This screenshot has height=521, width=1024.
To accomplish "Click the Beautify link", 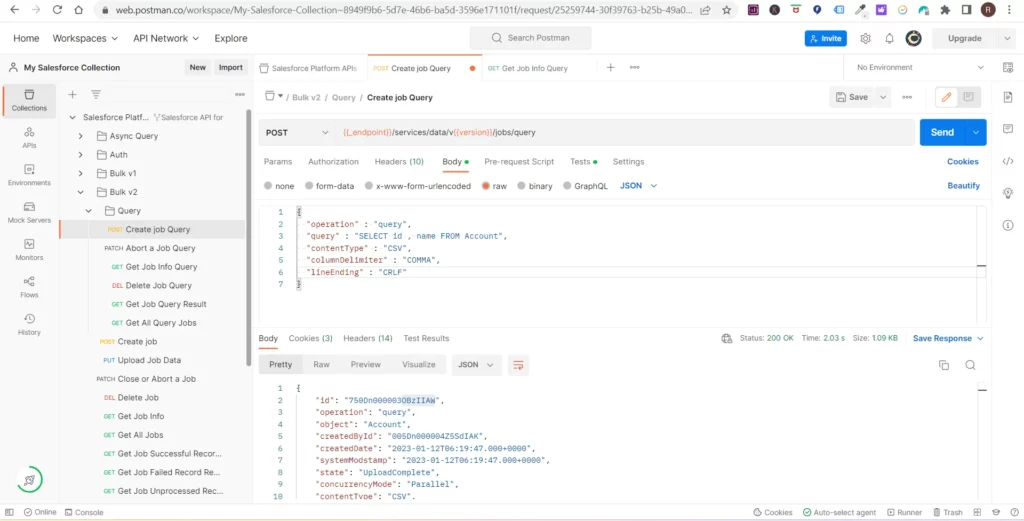I will [963, 186].
